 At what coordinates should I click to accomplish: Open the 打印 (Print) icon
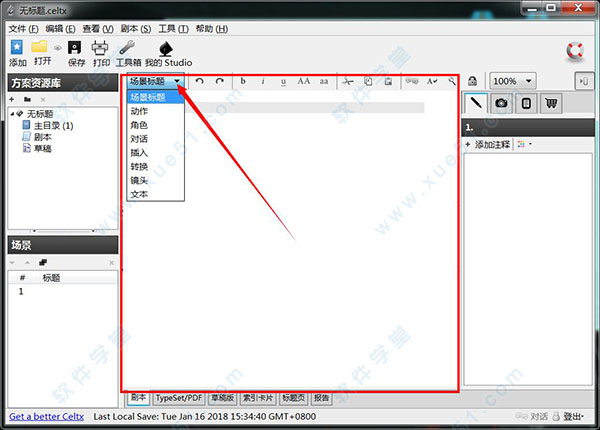(101, 48)
